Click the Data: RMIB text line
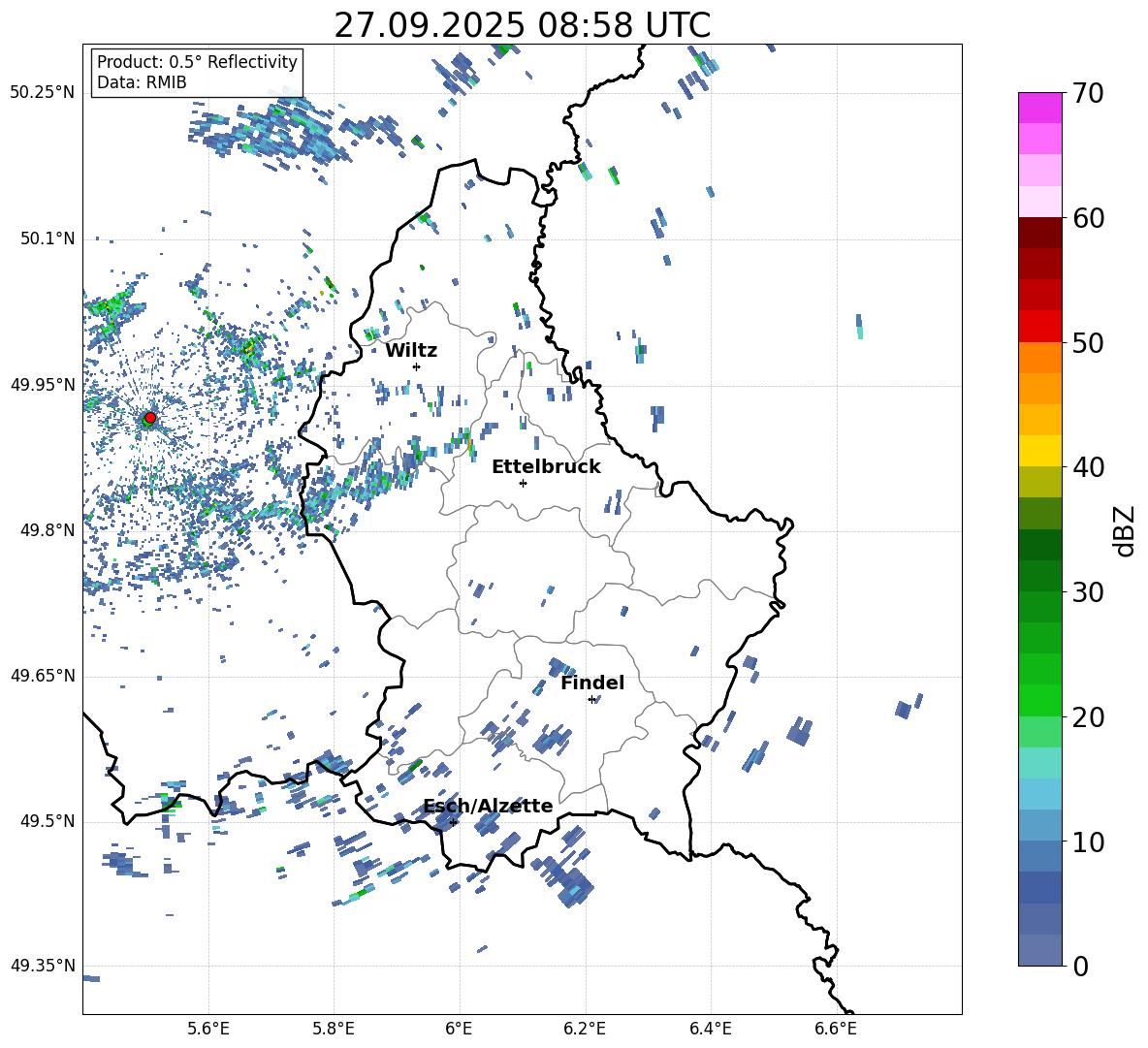This screenshot has height=1048, width=1148. 142,82
